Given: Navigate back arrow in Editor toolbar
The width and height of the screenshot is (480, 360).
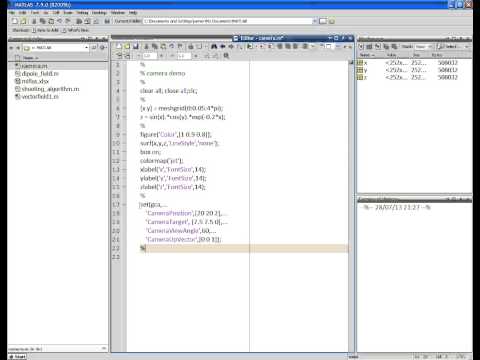Looking at the screenshot, I should coord(223,46).
